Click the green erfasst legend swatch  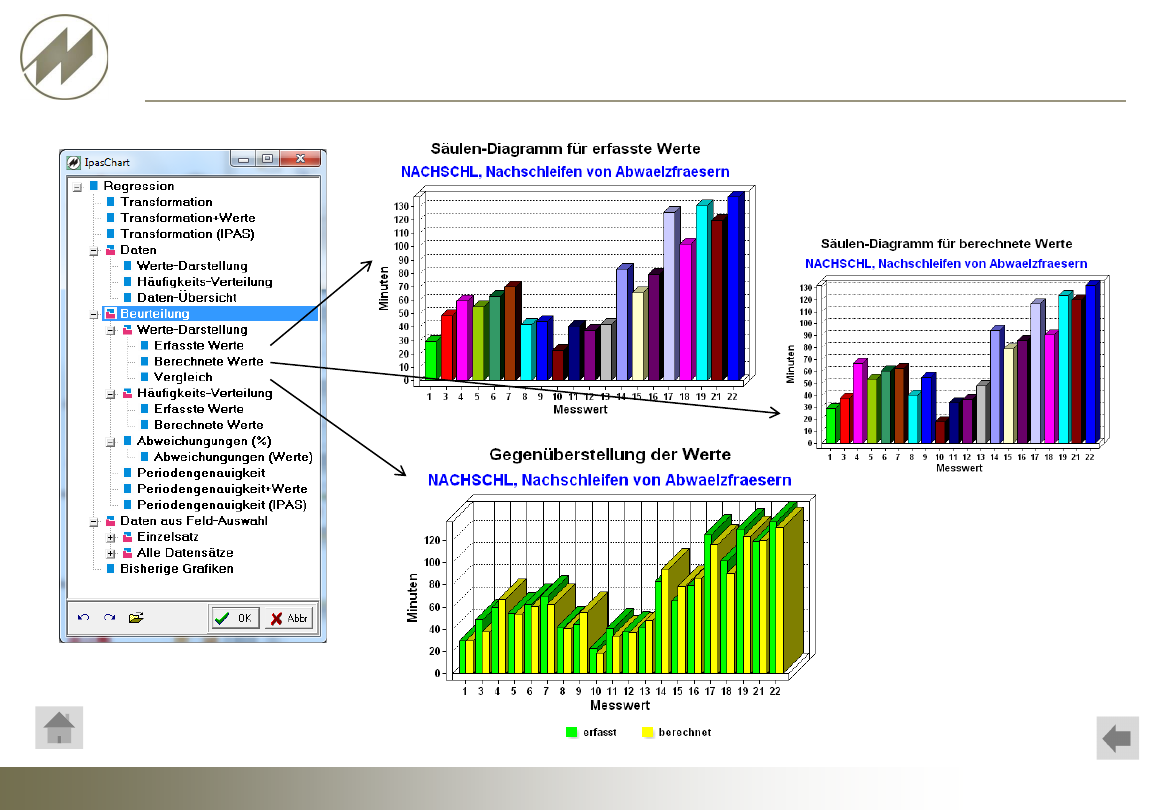tap(572, 732)
